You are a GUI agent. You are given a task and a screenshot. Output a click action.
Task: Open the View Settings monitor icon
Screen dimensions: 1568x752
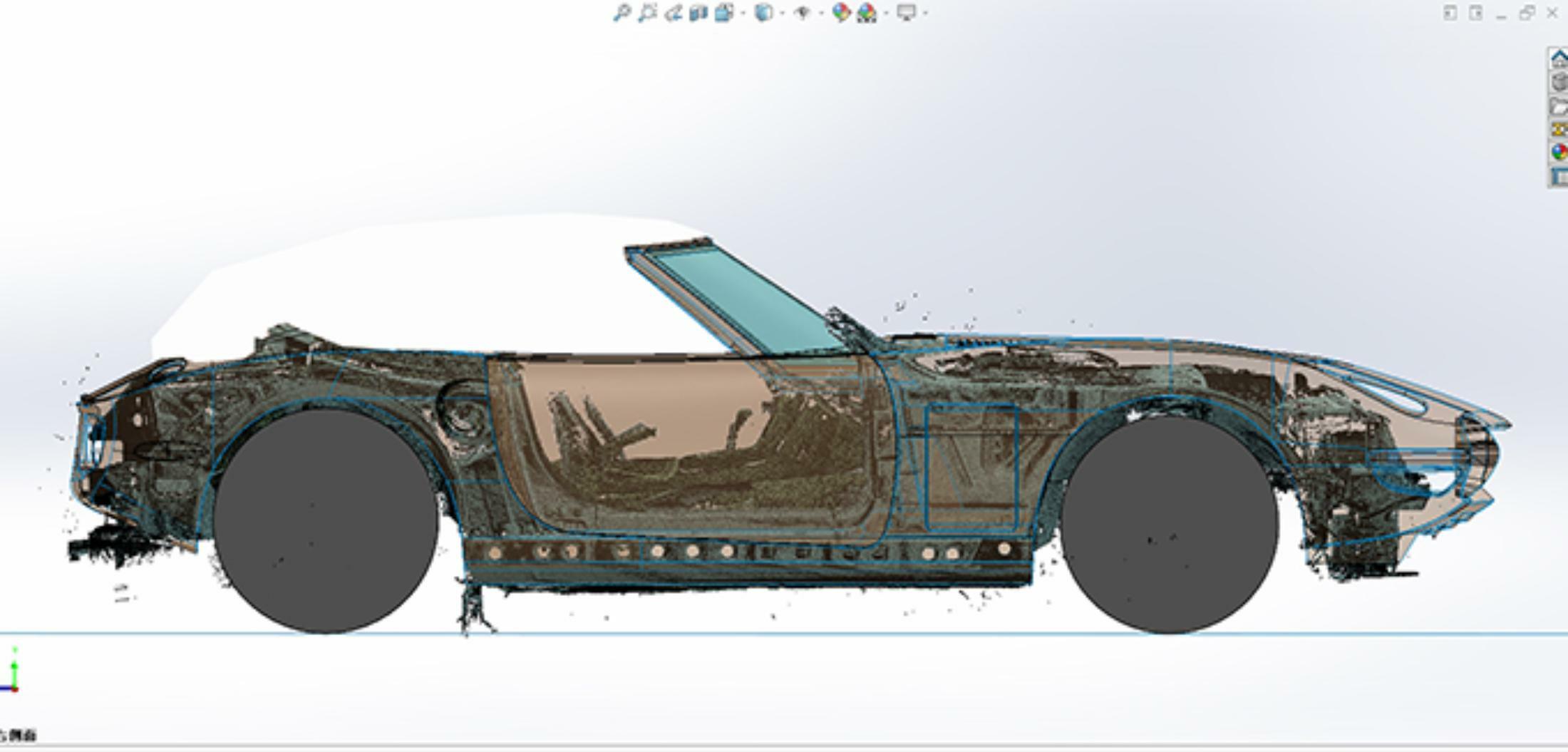(906, 13)
